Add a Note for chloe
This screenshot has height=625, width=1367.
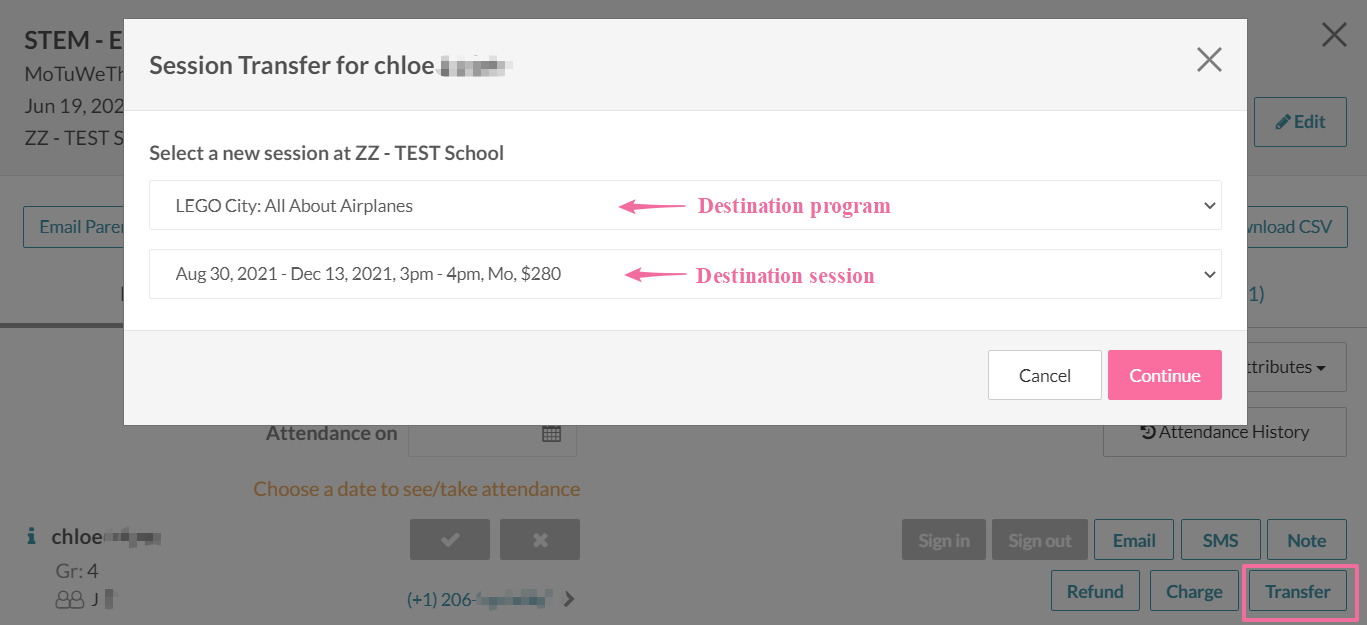tap(1306, 540)
